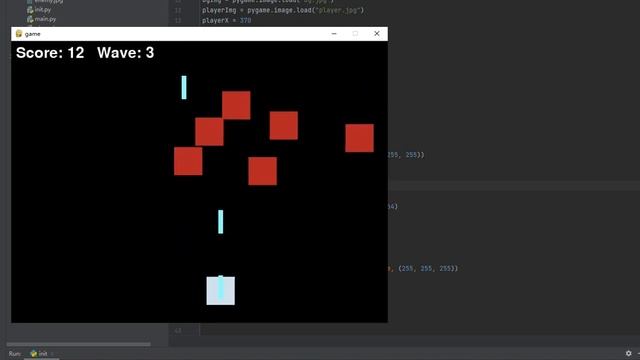
Task: Click the value 370 in the editor
Action: (245, 20)
